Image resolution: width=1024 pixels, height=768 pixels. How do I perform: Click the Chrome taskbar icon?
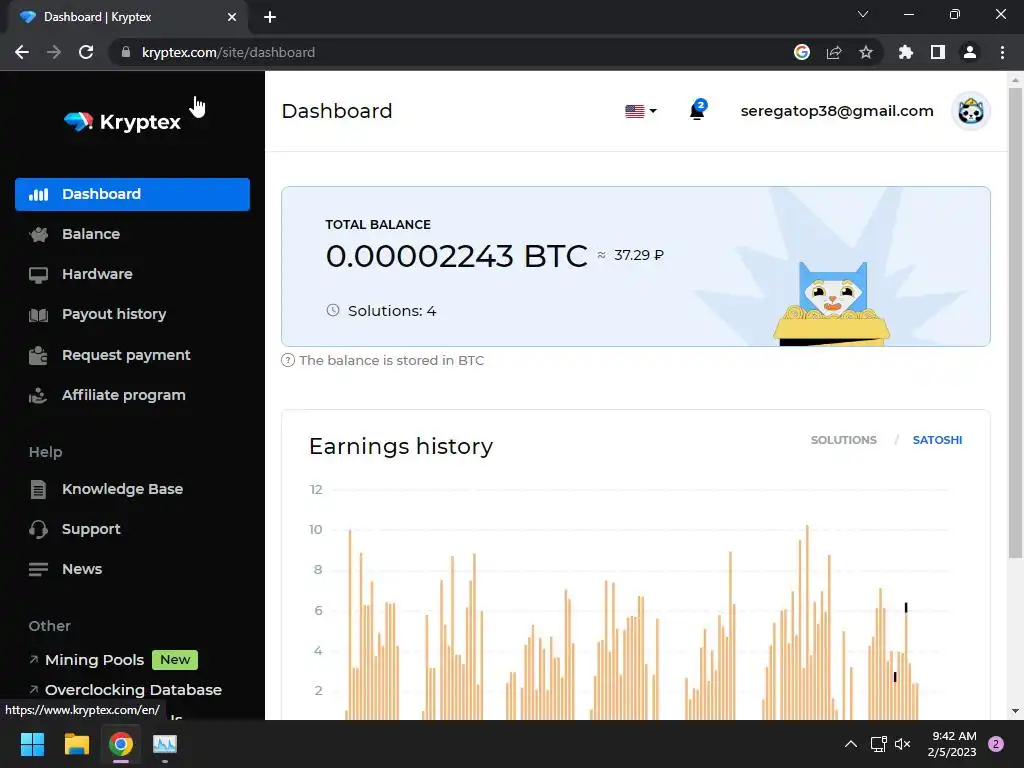pos(121,744)
